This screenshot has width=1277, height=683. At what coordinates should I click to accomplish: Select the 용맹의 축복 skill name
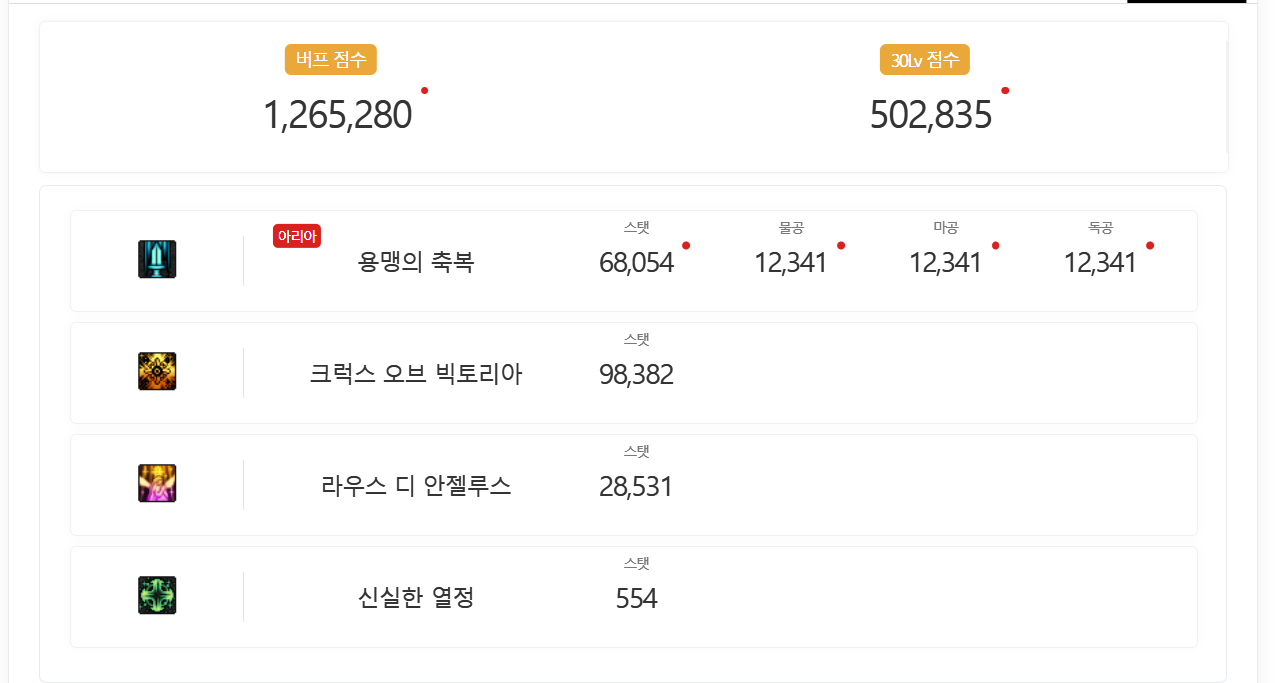tap(416, 262)
